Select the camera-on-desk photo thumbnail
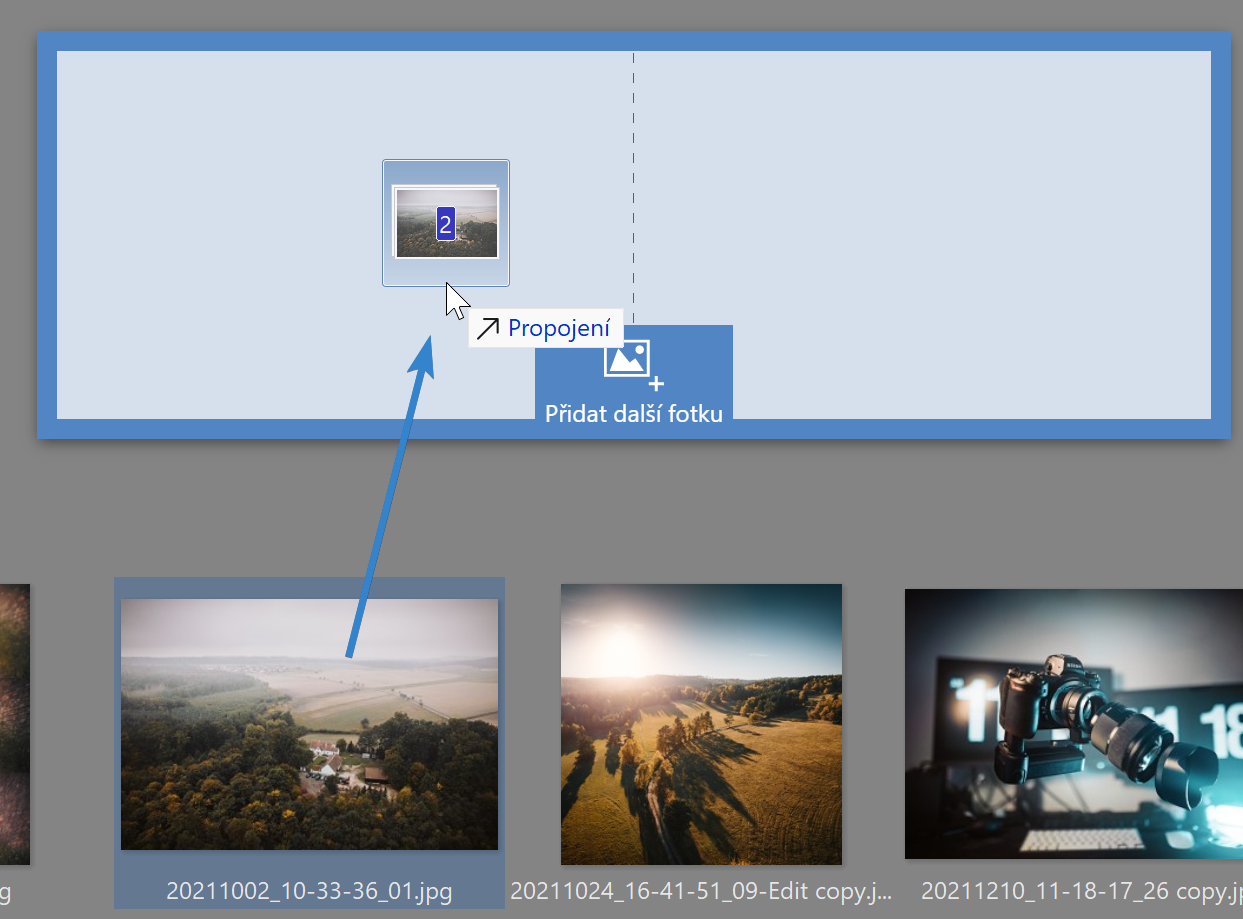Viewport: 1243px width, 919px height. [x=1074, y=723]
